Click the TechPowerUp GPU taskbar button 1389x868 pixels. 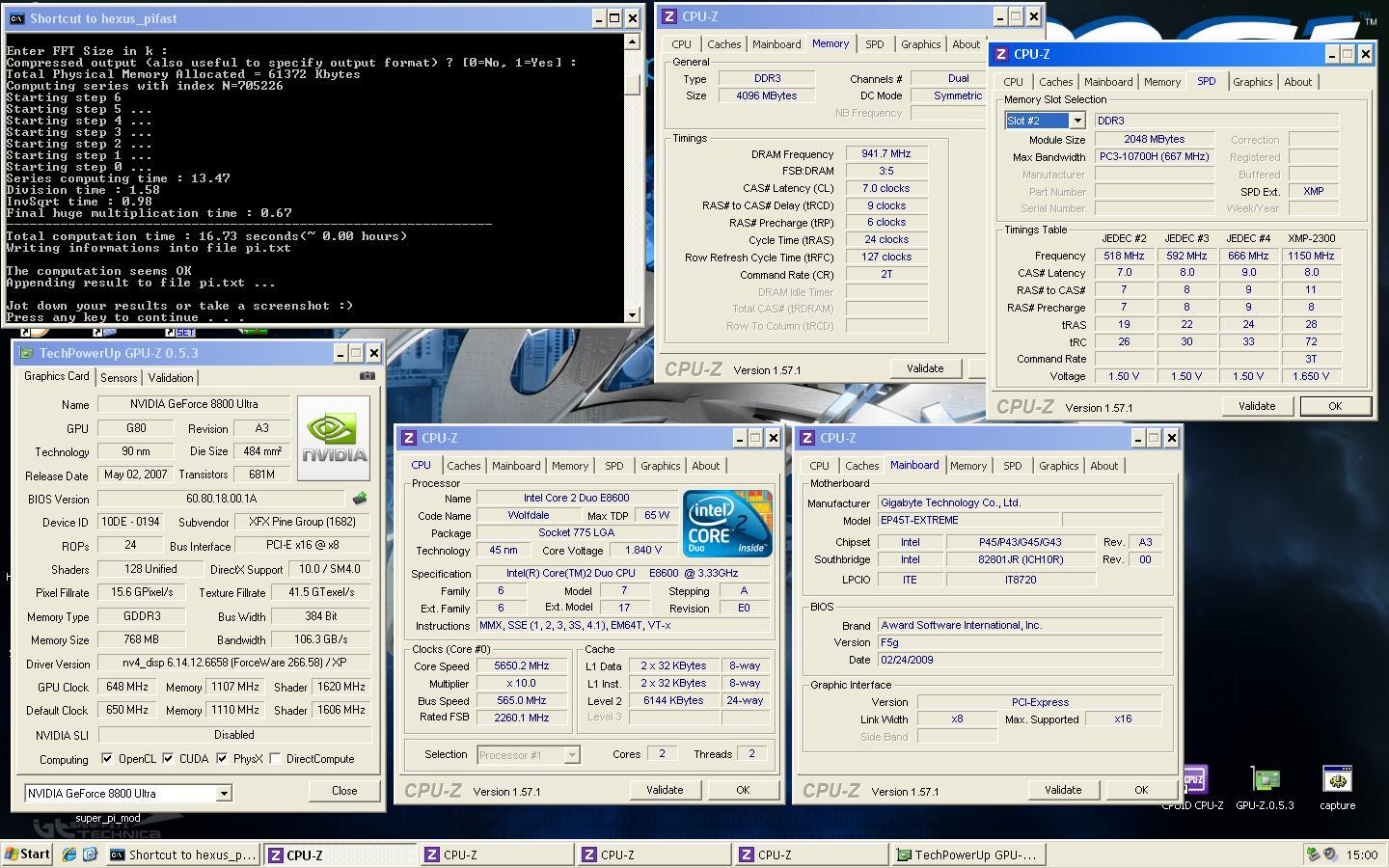tap(967, 854)
